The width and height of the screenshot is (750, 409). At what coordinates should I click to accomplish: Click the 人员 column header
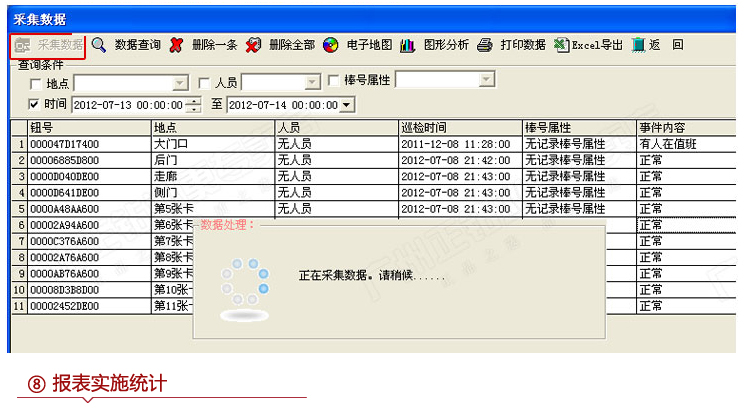coord(337,128)
